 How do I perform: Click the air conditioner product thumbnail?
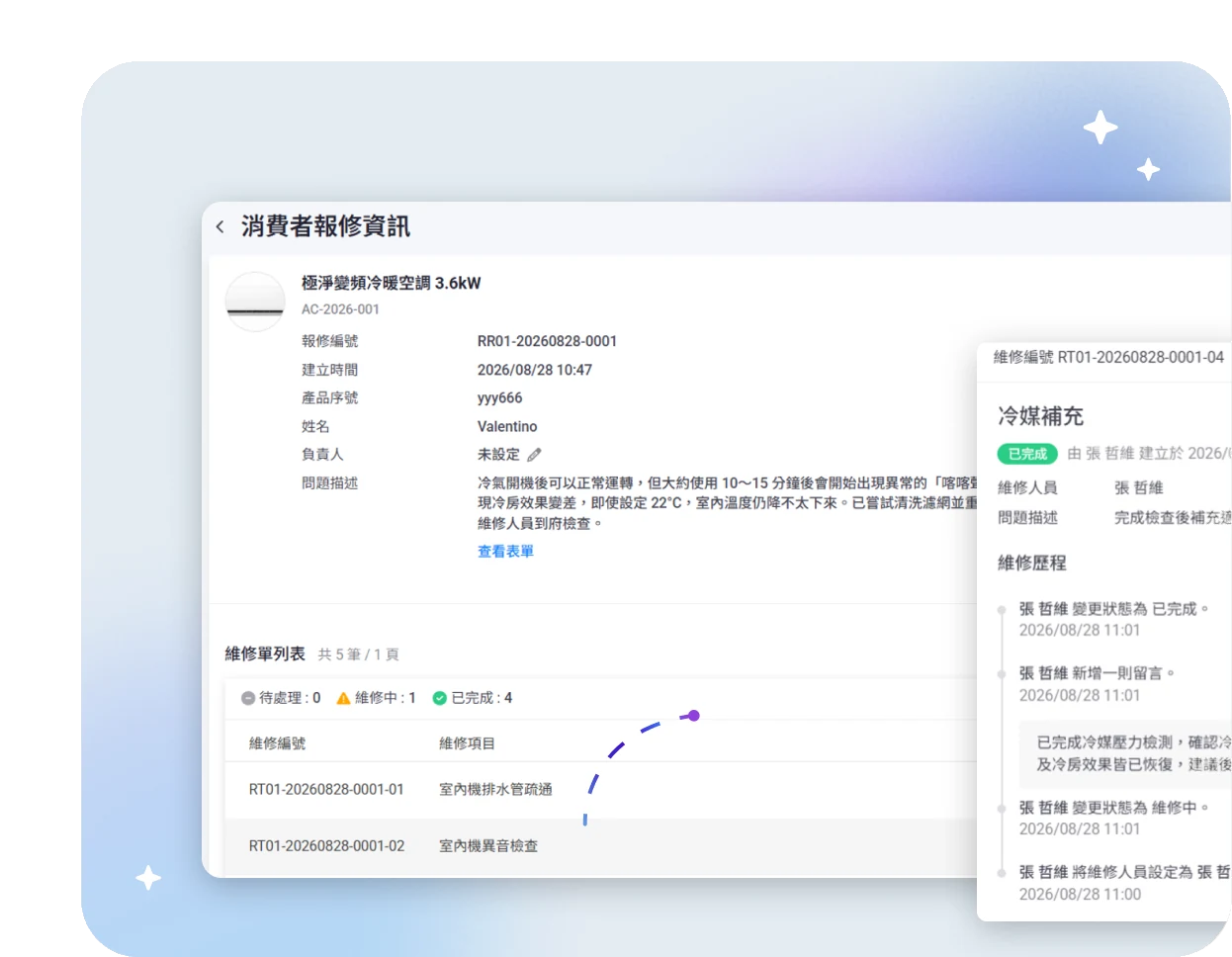coord(255,302)
